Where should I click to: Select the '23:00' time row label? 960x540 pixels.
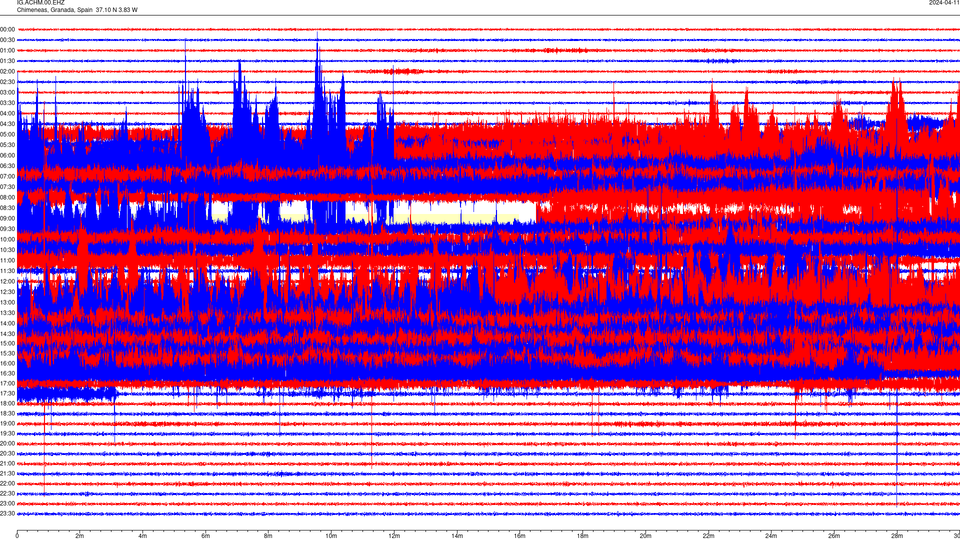coord(7,504)
